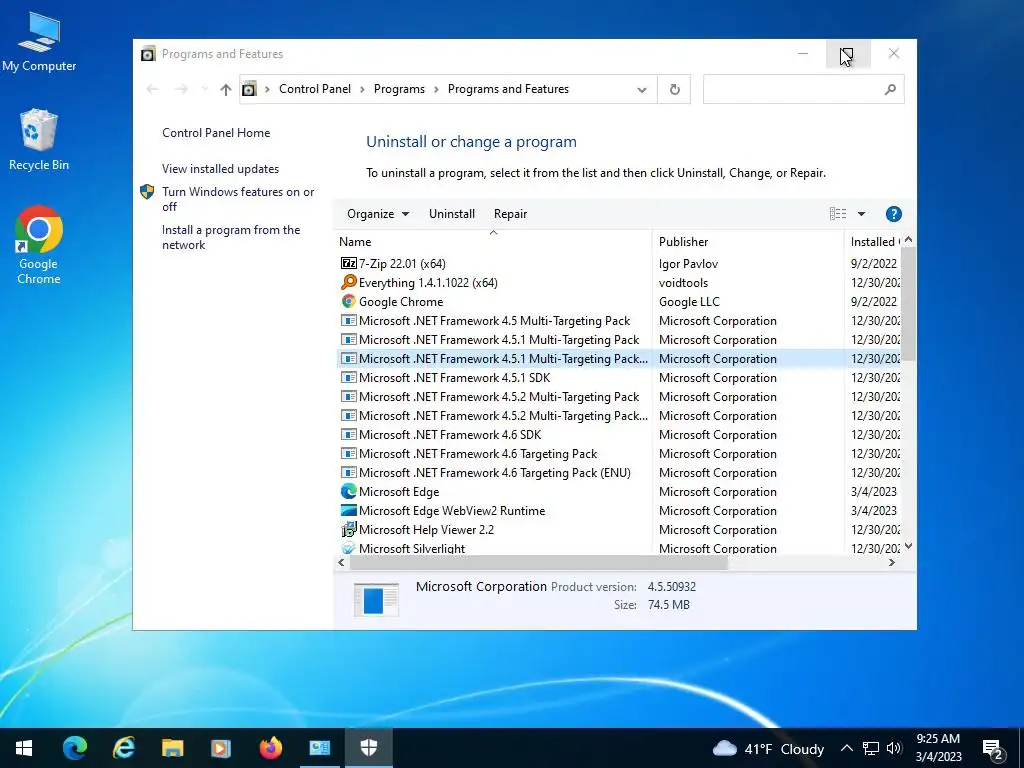Click the Programs and Features breadcrumb
1024x768 pixels.
pyautogui.click(x=508, y=89)
